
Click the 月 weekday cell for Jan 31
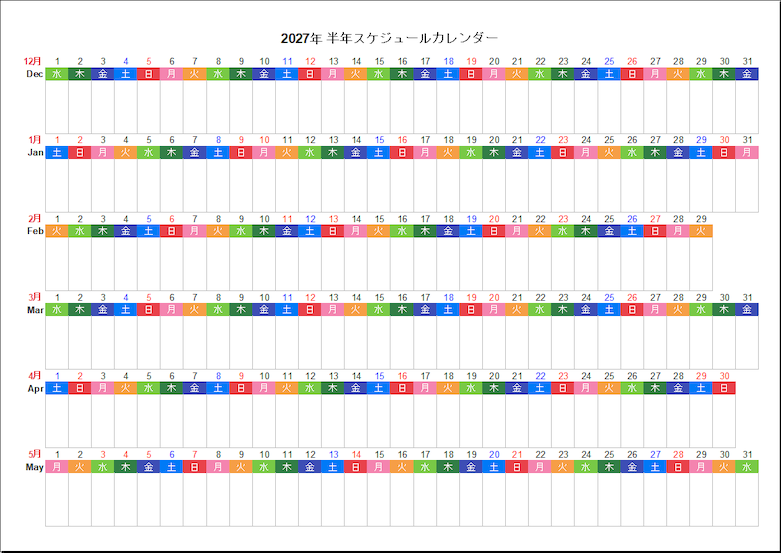747,152
